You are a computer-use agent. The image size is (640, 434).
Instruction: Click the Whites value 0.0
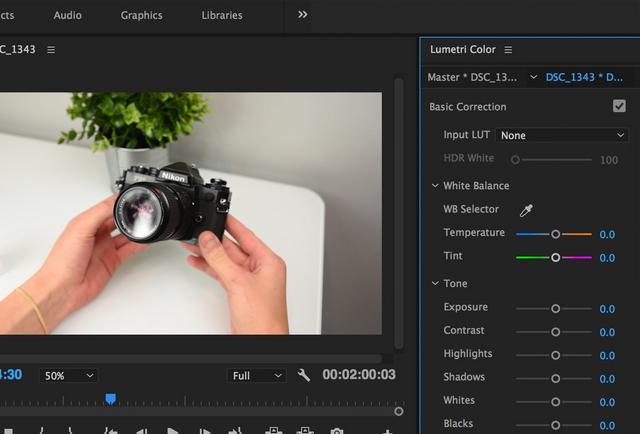(x=607, y=402)
